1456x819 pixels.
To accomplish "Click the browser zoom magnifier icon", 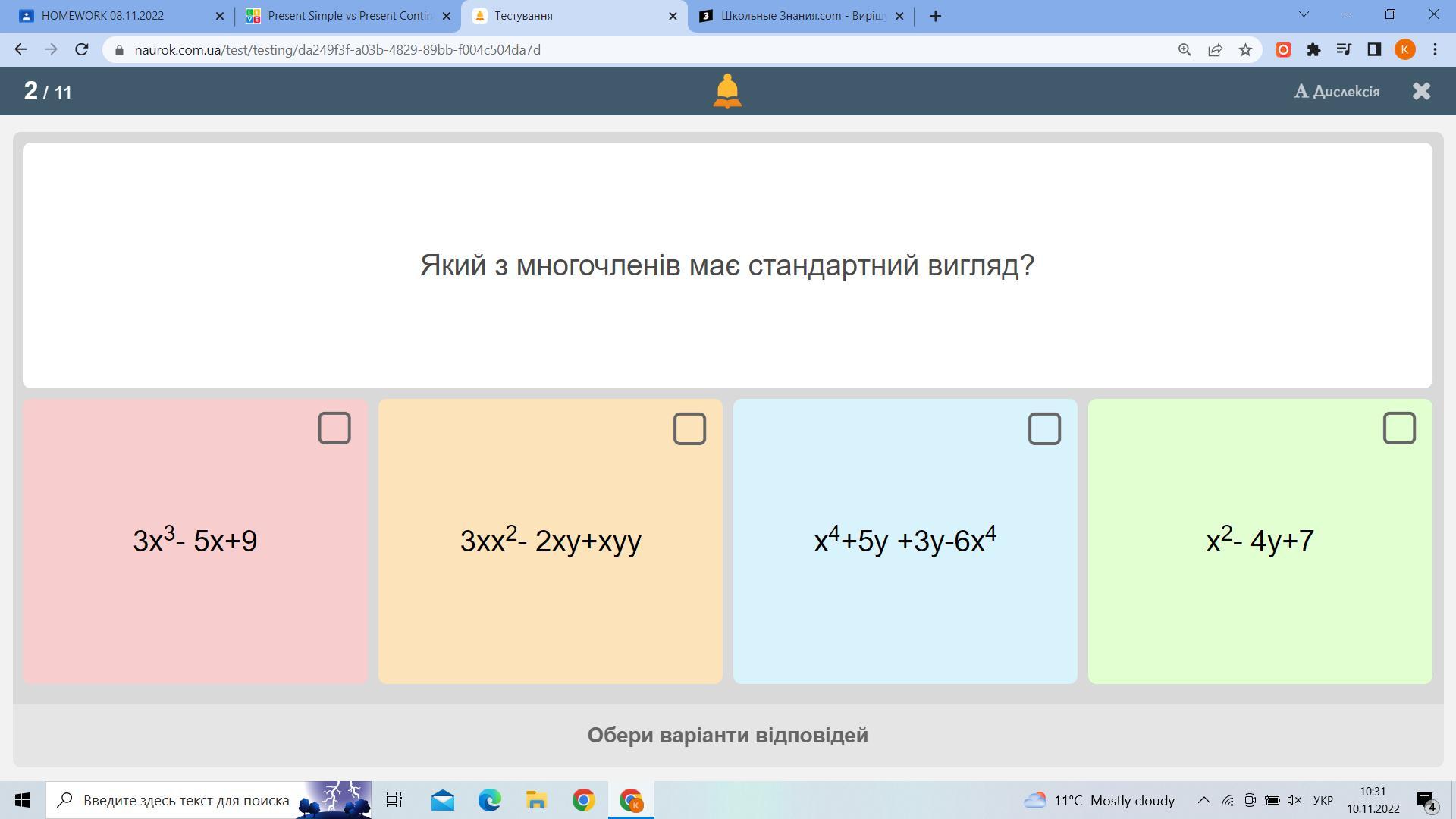I will (x=1185, y=50).
